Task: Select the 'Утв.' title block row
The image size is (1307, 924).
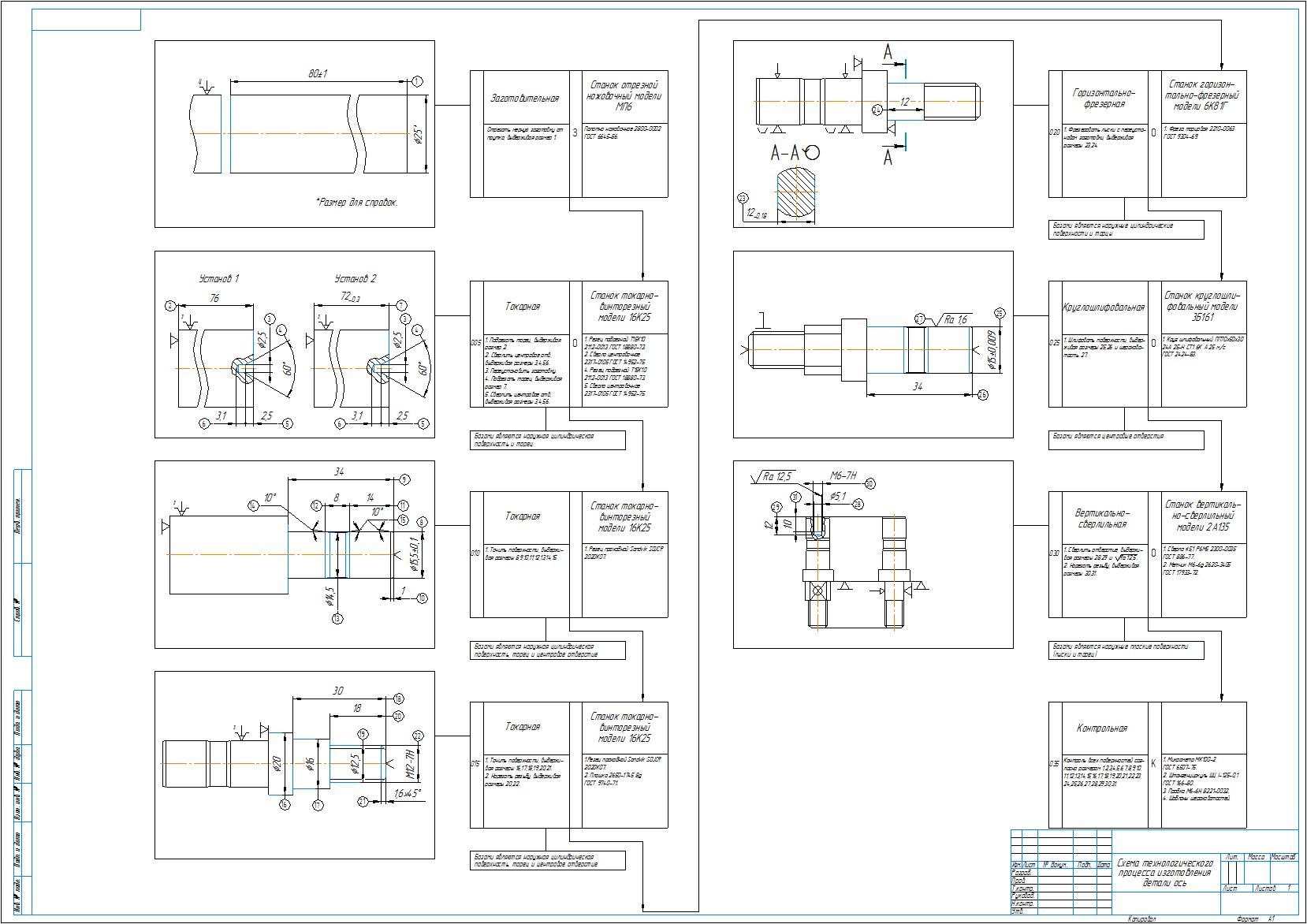Action: click(1062, 911)
